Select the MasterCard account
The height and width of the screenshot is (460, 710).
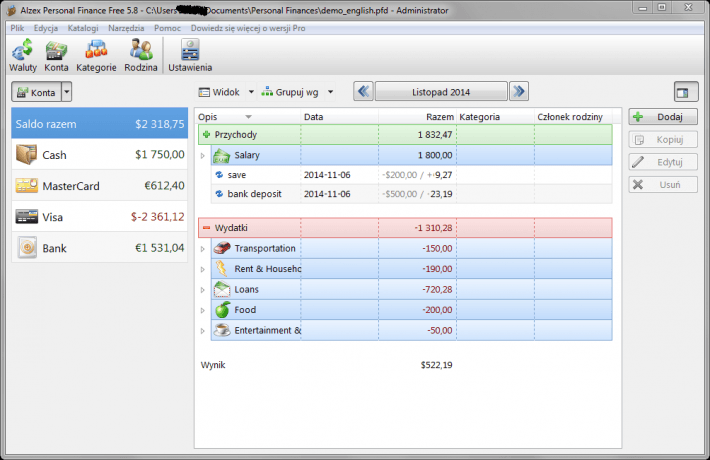click(100, 186)
